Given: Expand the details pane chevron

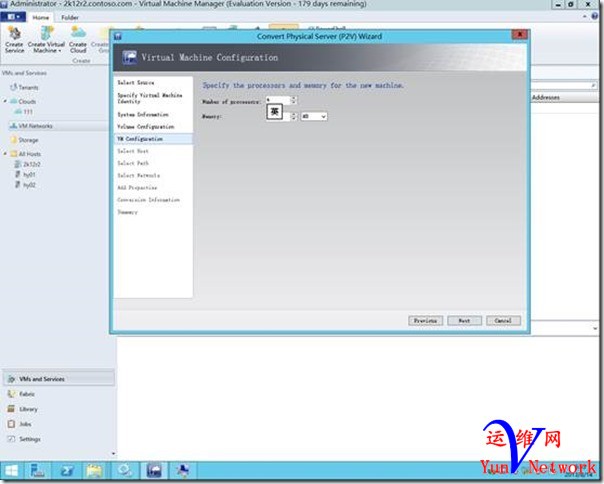Looking at the screenshot, I should (x=595, y=328).
